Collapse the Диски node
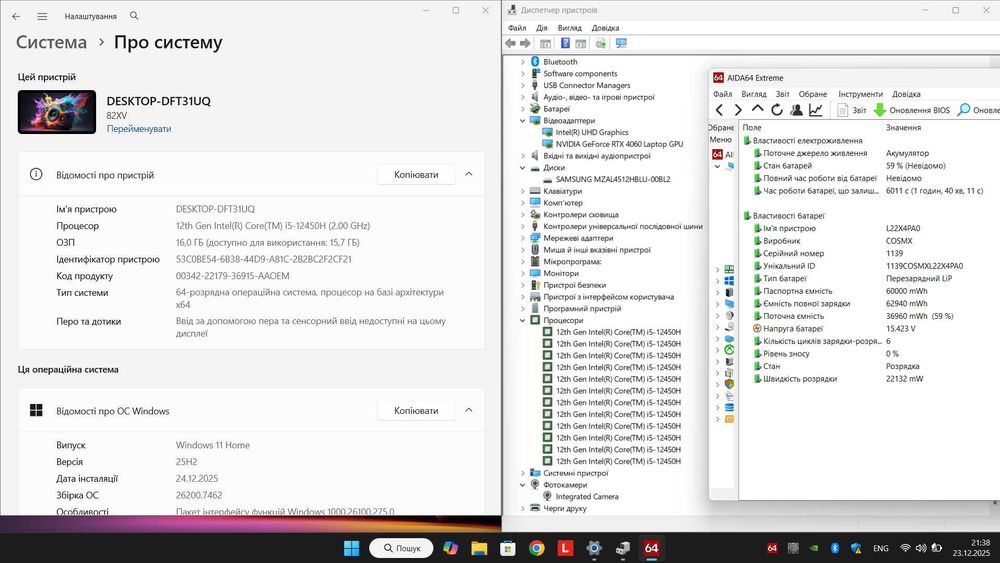 (523, 168)
